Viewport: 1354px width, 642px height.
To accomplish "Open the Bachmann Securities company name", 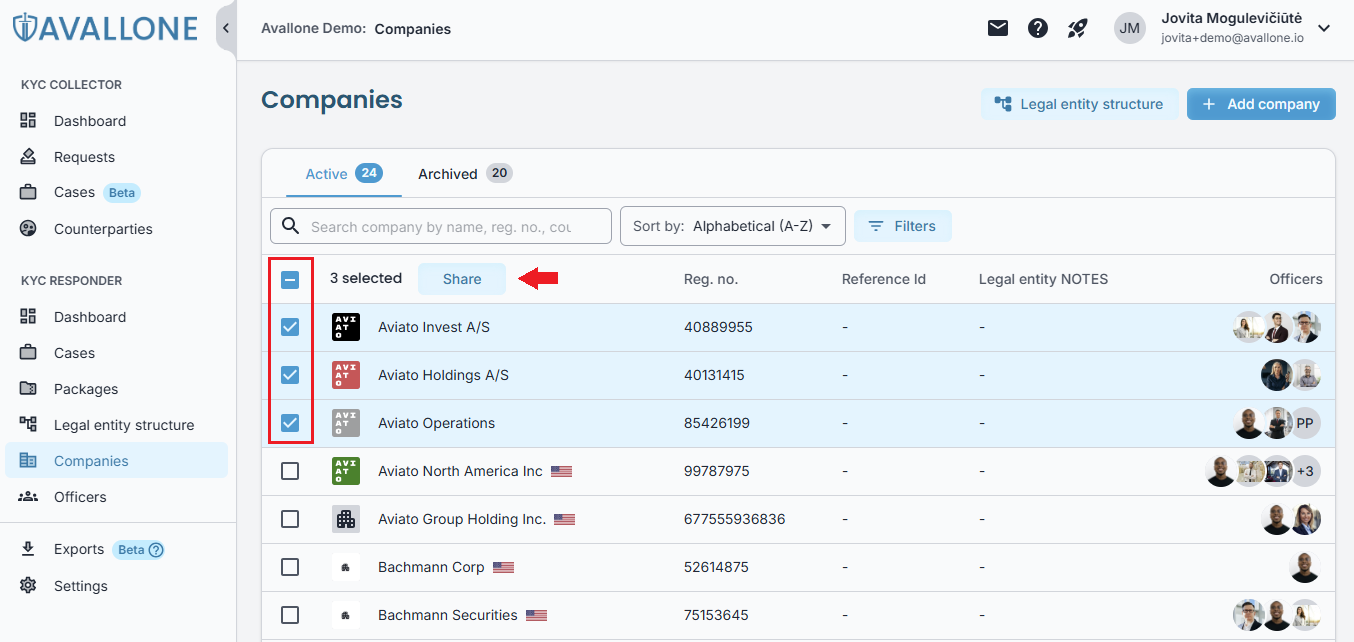I will pyautogui.click(x=448, y=615).
